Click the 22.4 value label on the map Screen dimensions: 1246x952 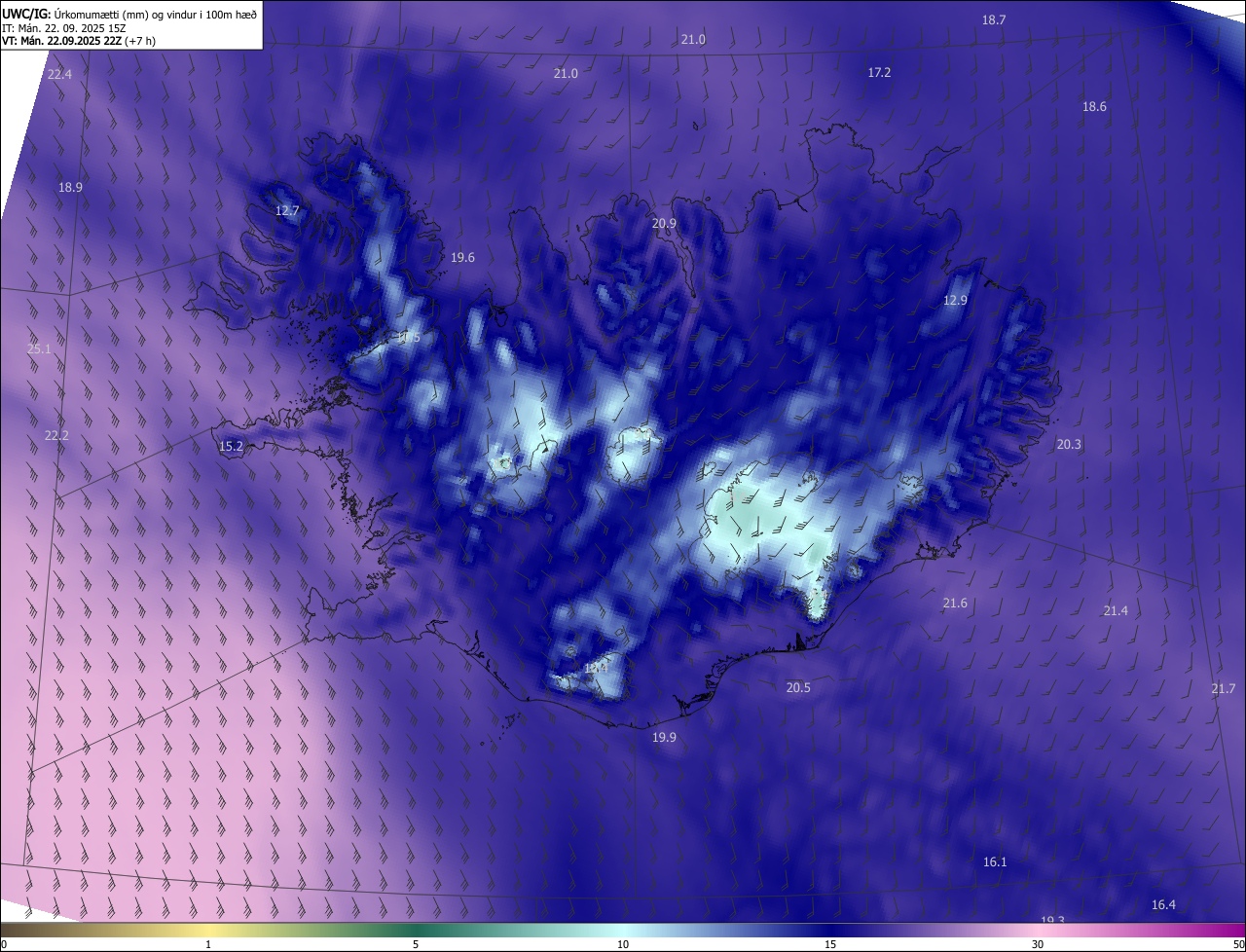point(59,75)
